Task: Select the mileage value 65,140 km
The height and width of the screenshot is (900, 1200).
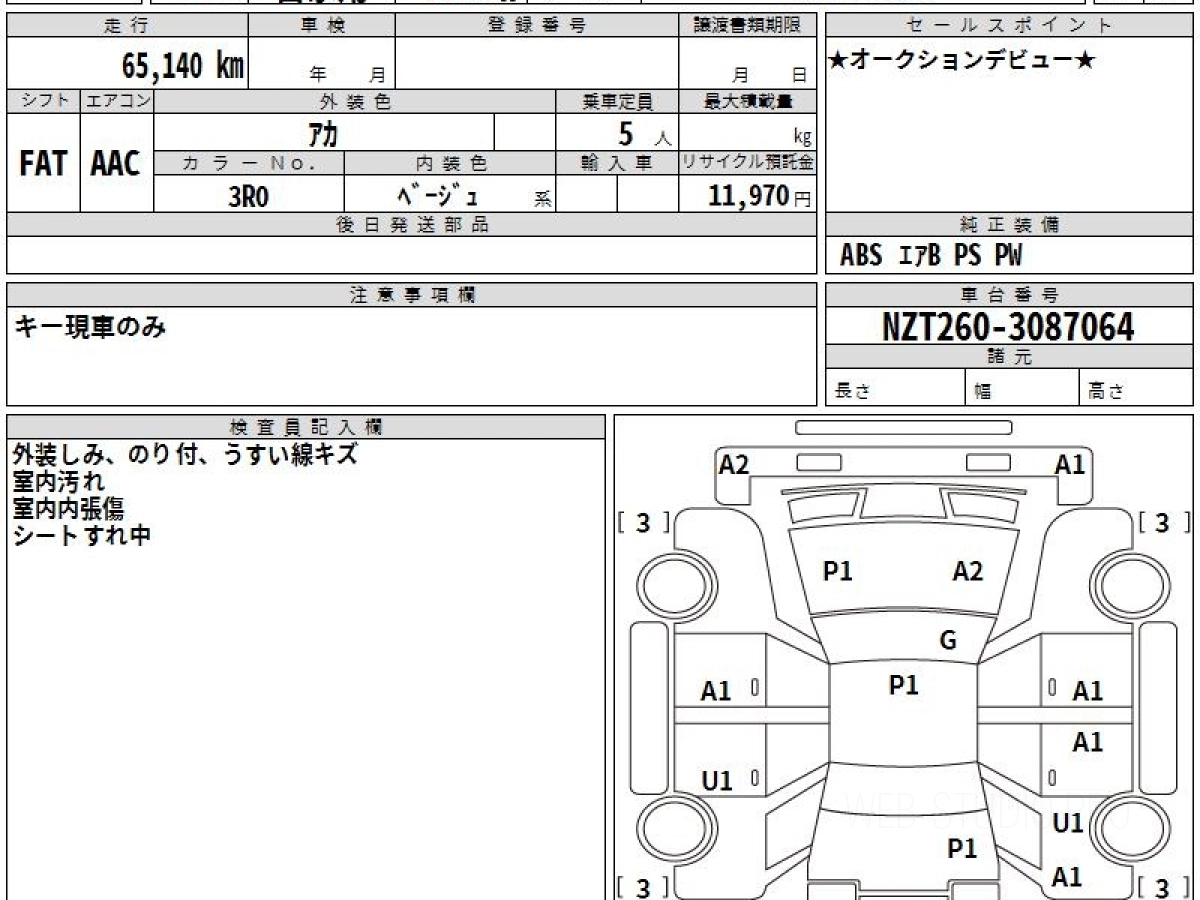Action: pyautogui.click(x=183, y=66)
